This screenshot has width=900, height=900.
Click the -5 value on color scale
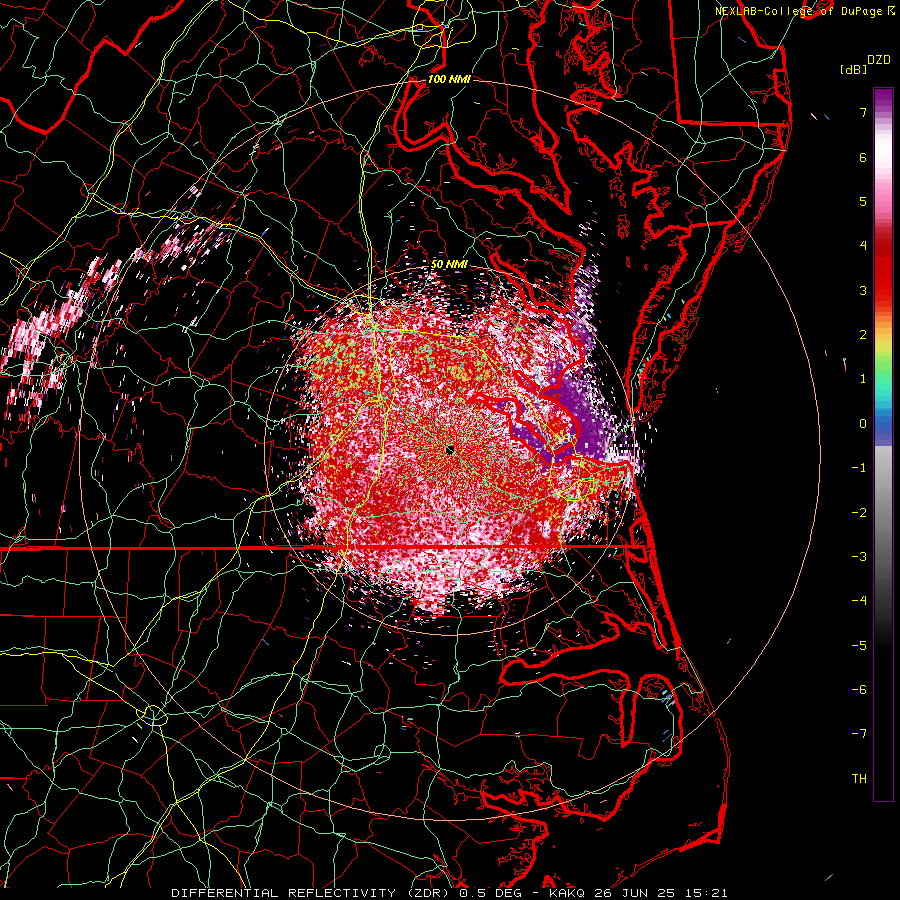click(859, 646)
